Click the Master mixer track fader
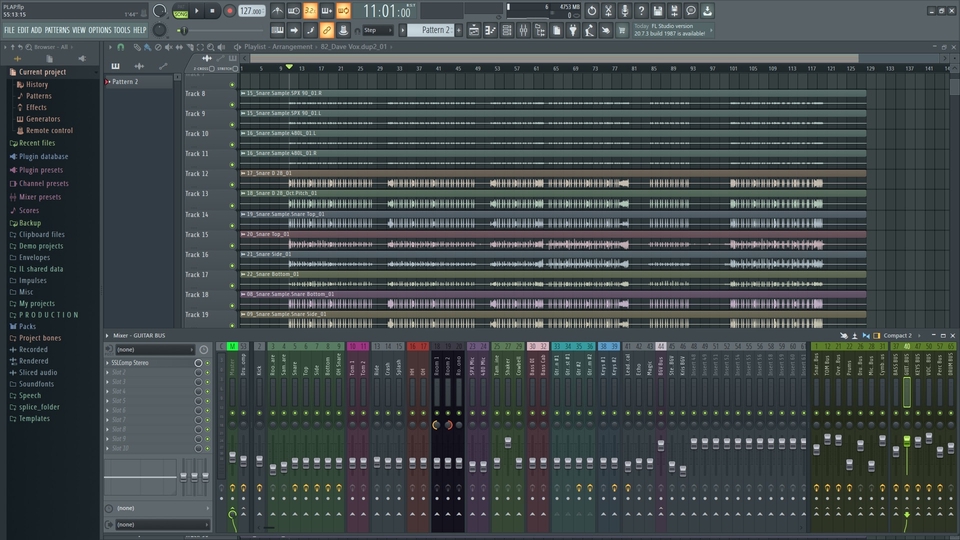This screenshot has height=540, width=960. point(232,457)
